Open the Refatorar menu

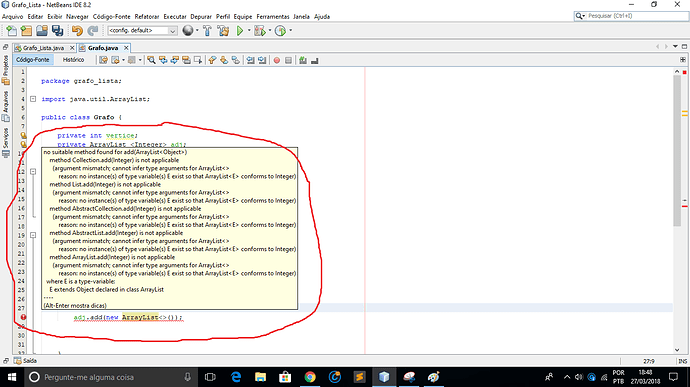147,16
